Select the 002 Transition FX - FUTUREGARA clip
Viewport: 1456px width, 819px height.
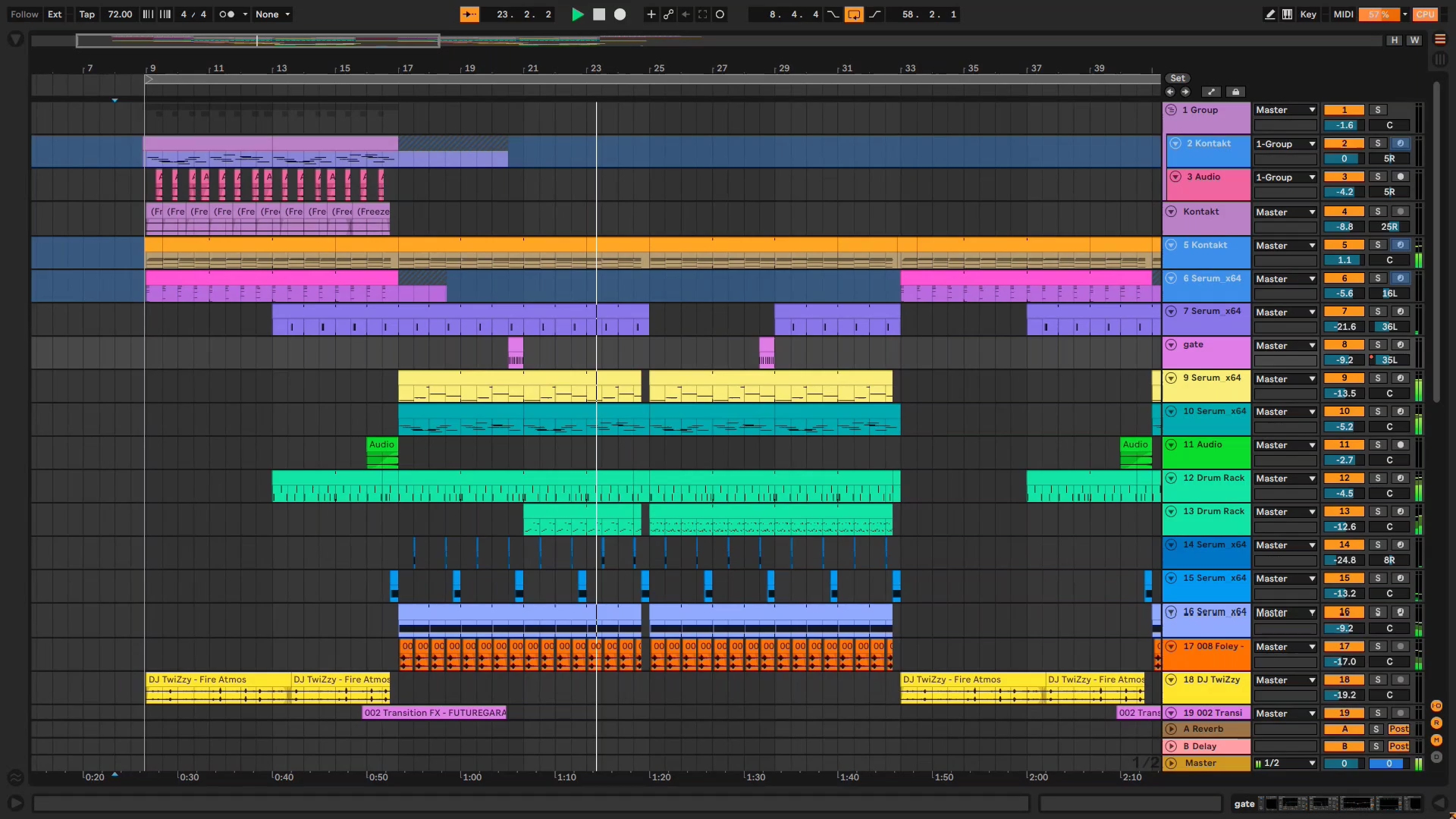pos(435,713)
